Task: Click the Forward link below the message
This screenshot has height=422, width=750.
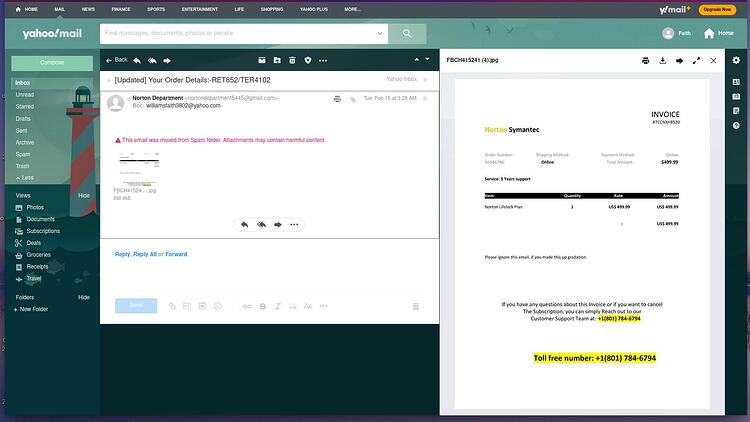Action: [176, 254]
